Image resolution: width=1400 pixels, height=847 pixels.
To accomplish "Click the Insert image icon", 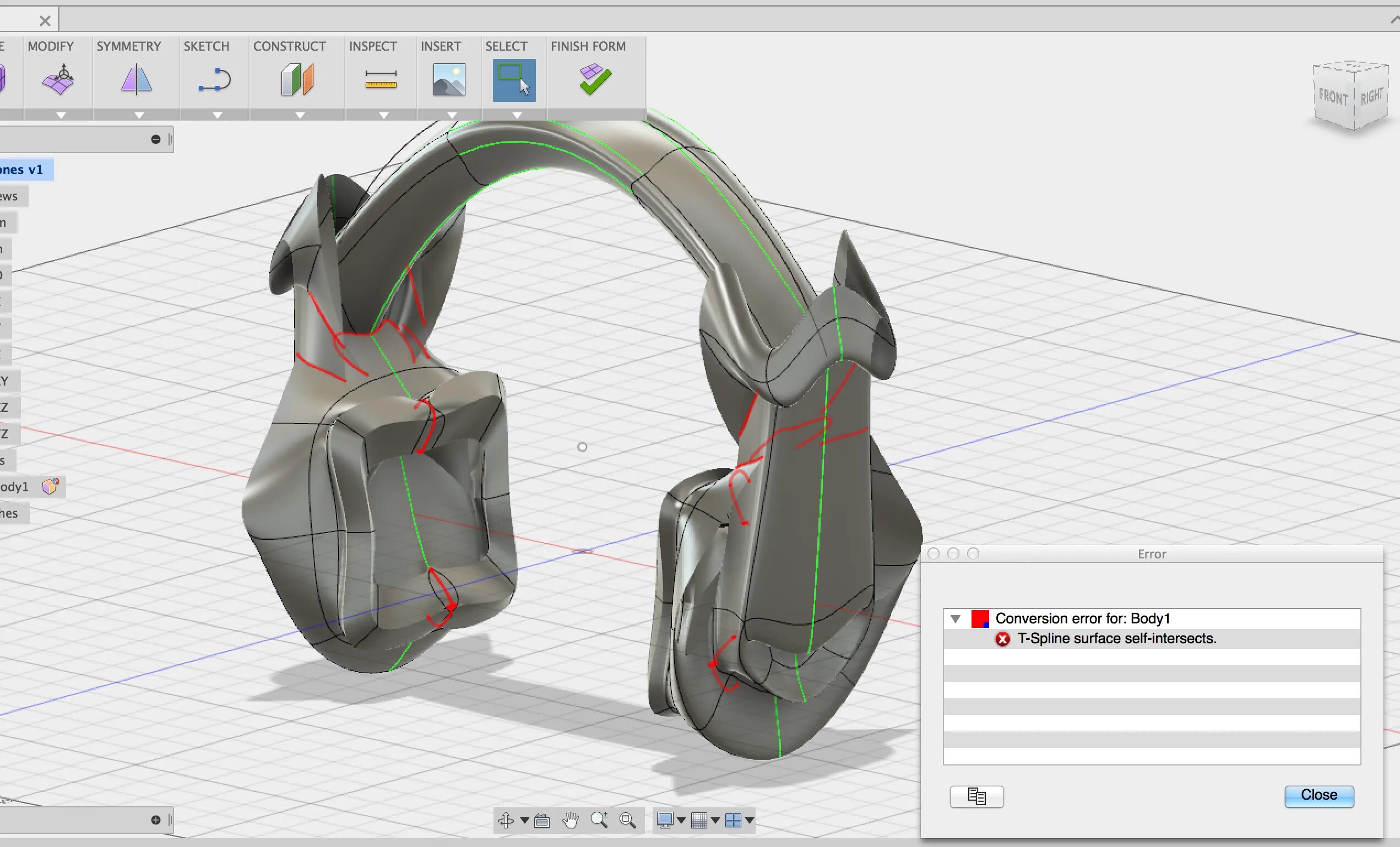I will 449,79.
